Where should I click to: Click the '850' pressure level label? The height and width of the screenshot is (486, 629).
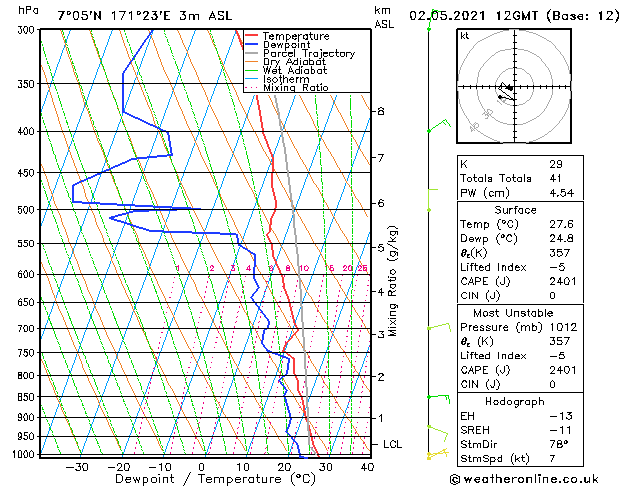pyautogui.click(x=28, y=397)
